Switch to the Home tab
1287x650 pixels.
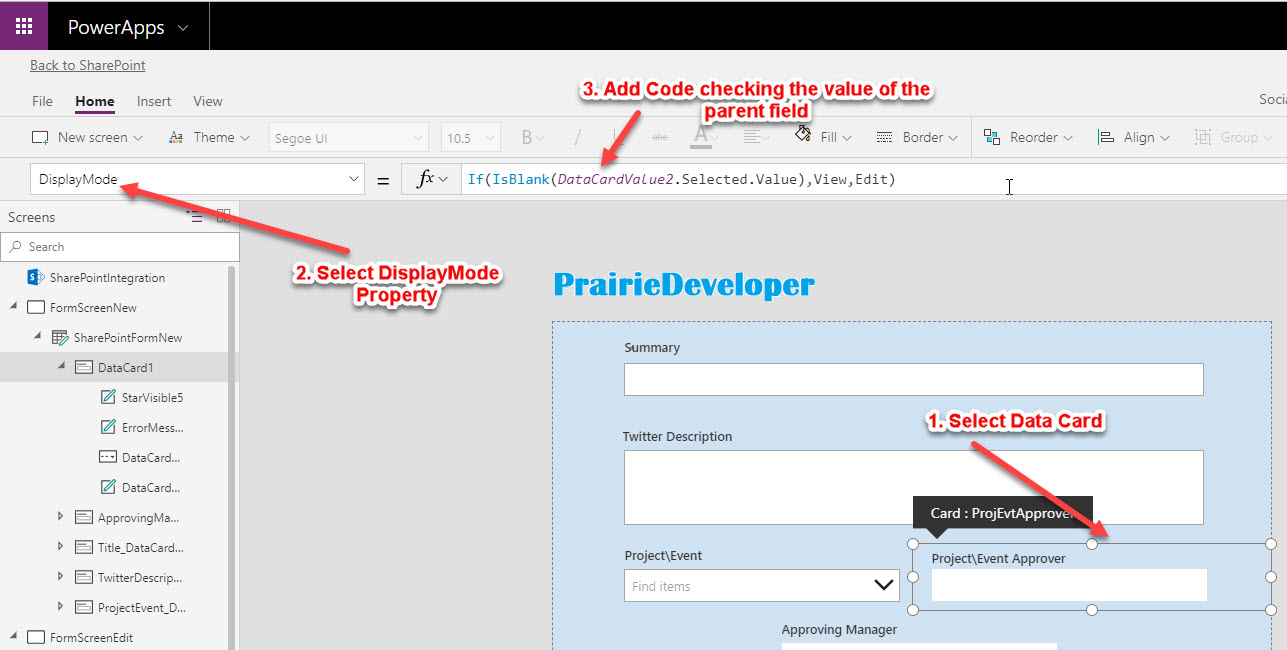95,101
